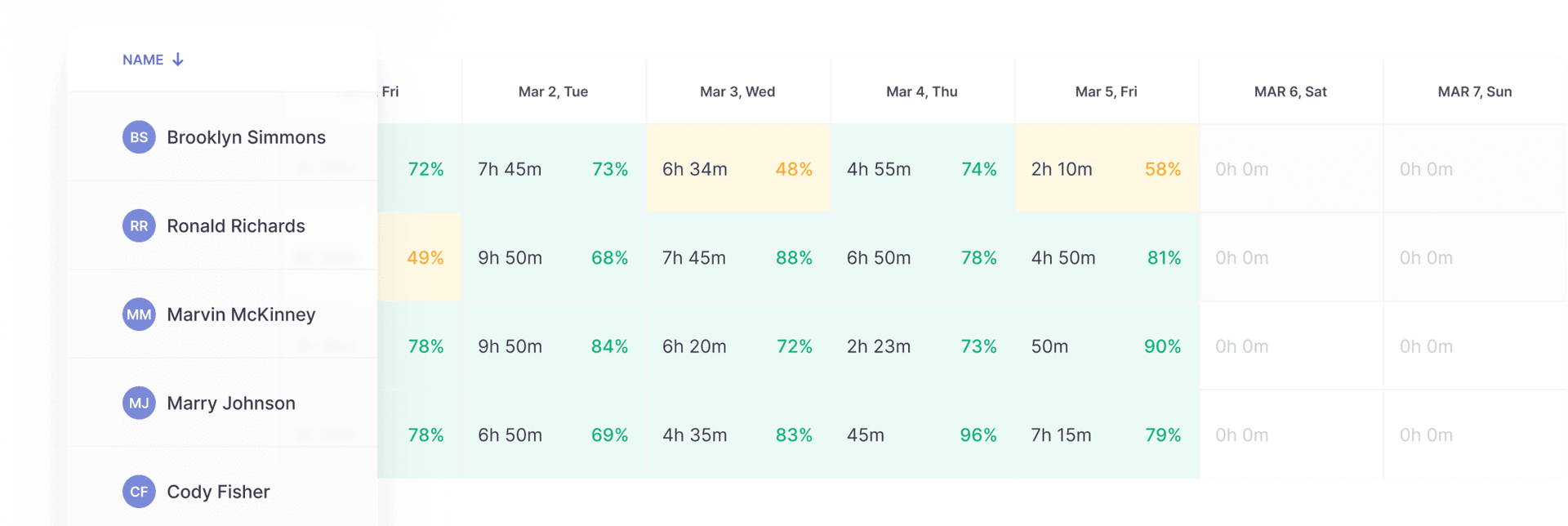1568x526 pixels.
Task: Select Cody Fisher's CF avatar icon
Action: pyautogui.click(x=139, y=491)
